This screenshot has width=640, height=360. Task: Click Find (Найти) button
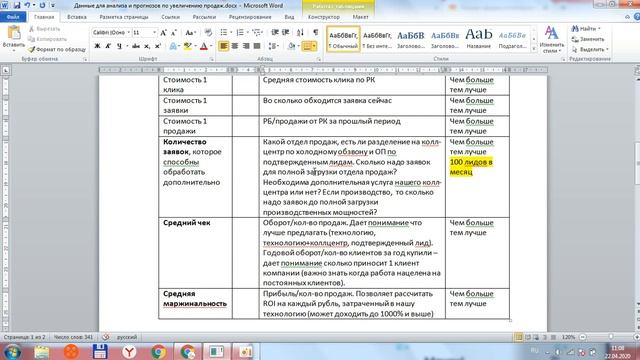[x=586, y=29]
